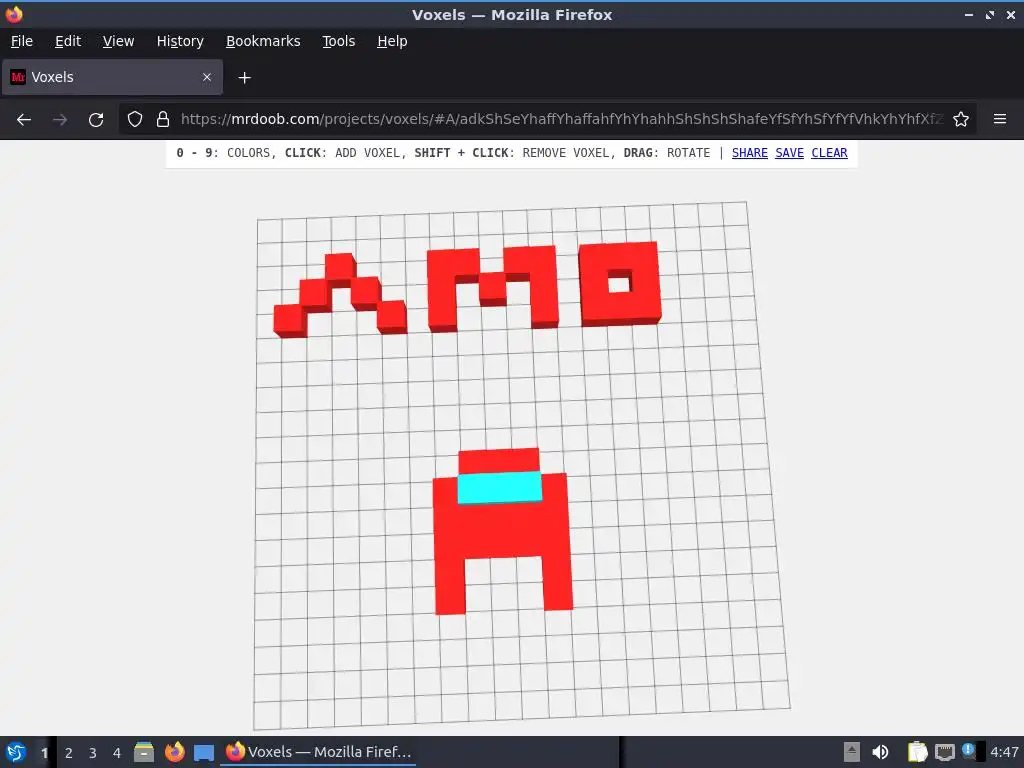
Task: Click the removable media eject tray icon
Action: (x=852, y=752)
